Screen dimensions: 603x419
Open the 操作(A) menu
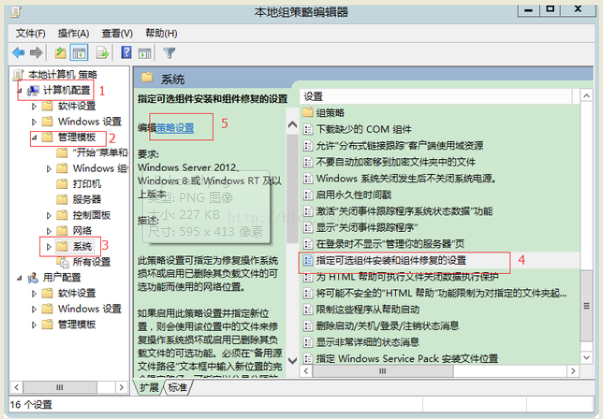[x=73, y=33]
